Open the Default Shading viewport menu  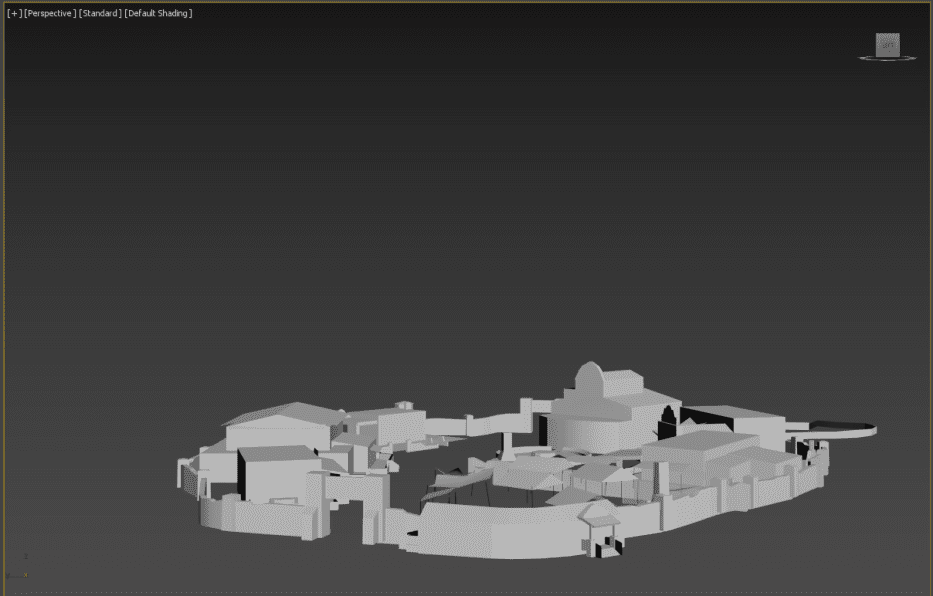click(158, 13)
